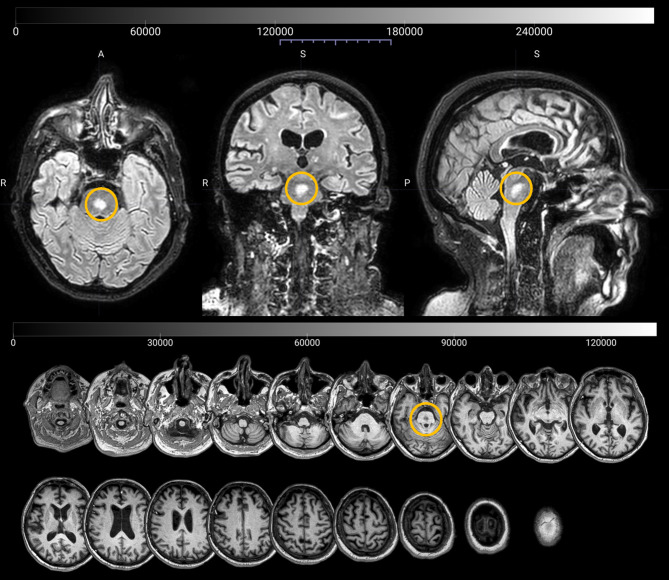The width and height of the screenshot is (669, 580).
Task: Click the lower grayscale intensity colorbar
Action: pos(335,329)
